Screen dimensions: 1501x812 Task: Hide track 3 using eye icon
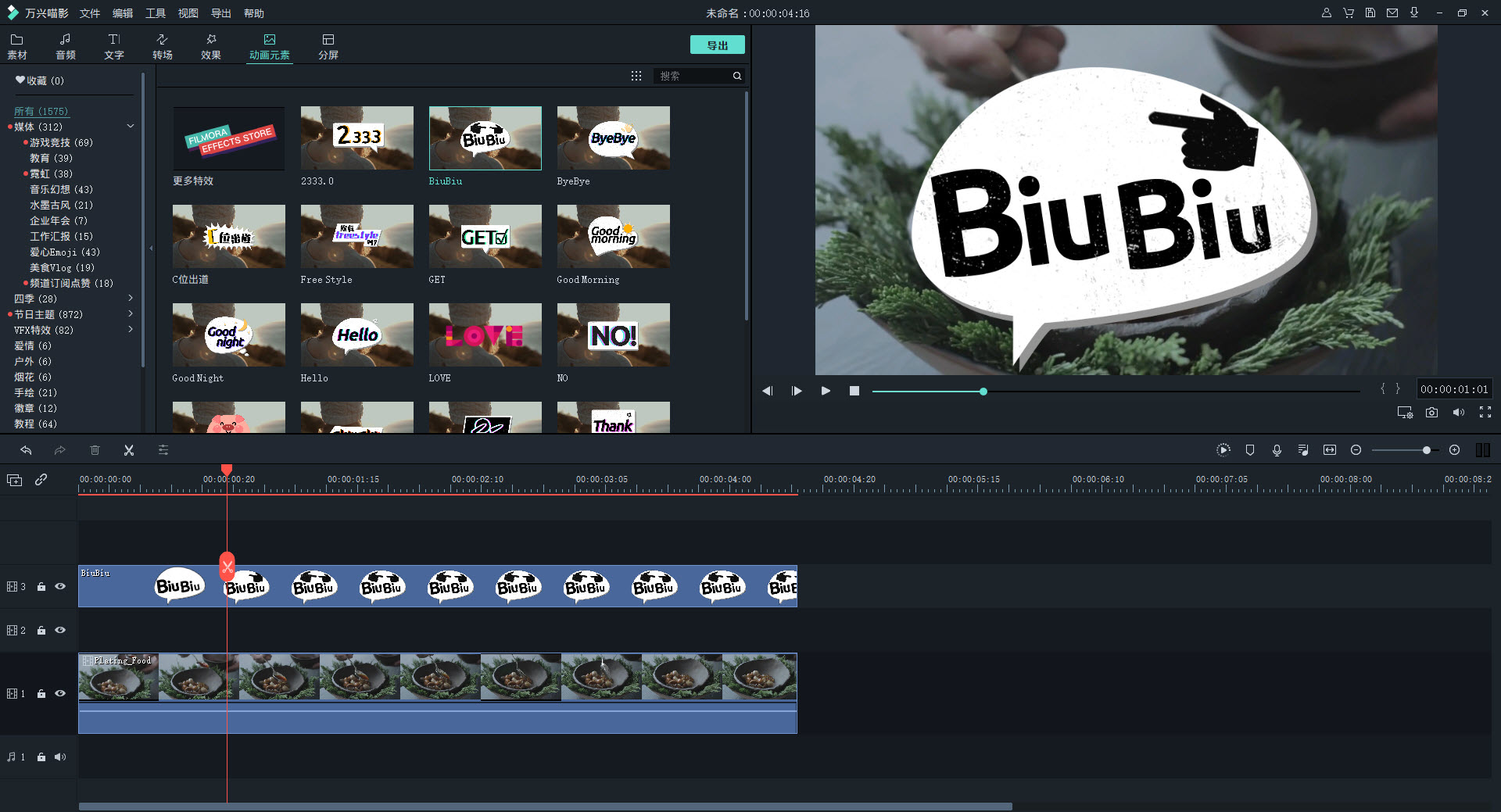click(60, 586)
